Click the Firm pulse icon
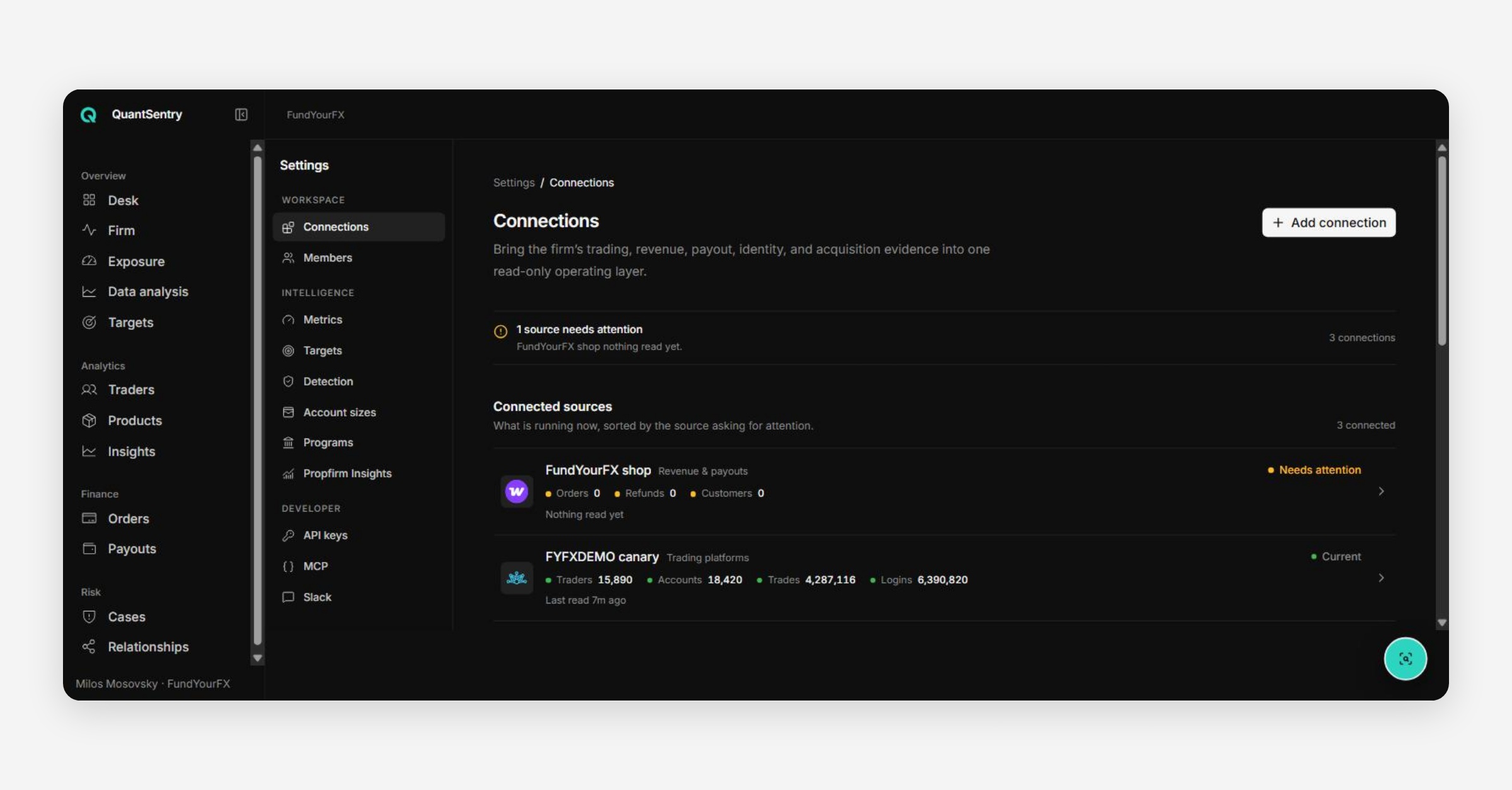The height and width of the screenshot is (790, 1512). 89,231
